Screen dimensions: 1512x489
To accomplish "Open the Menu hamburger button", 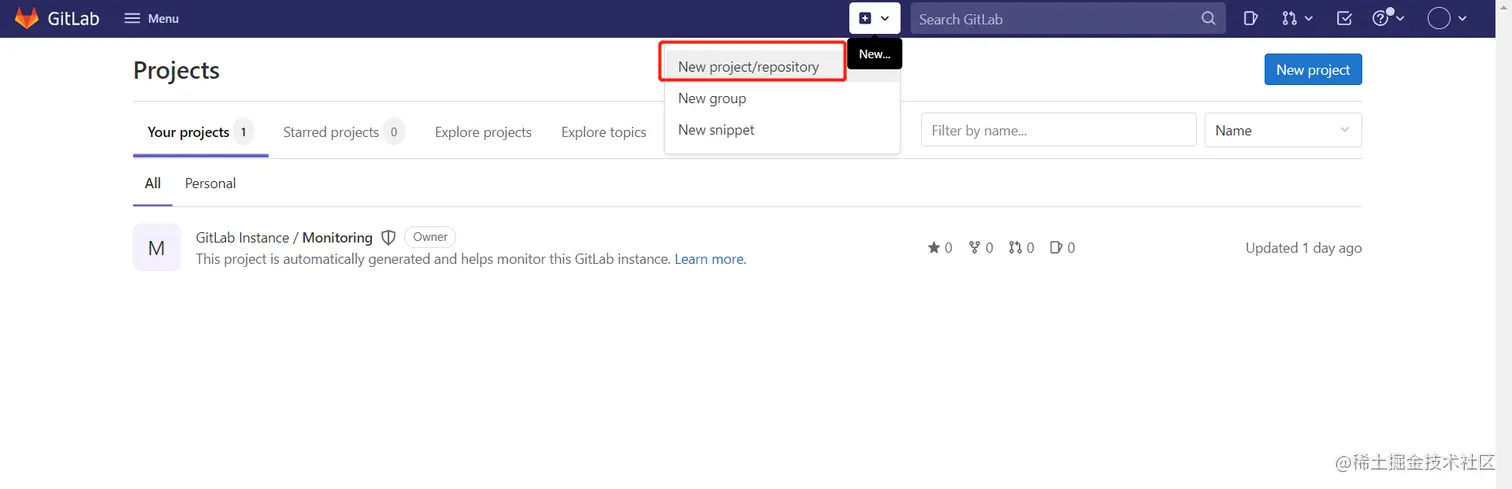I will [x=151, y=18].
